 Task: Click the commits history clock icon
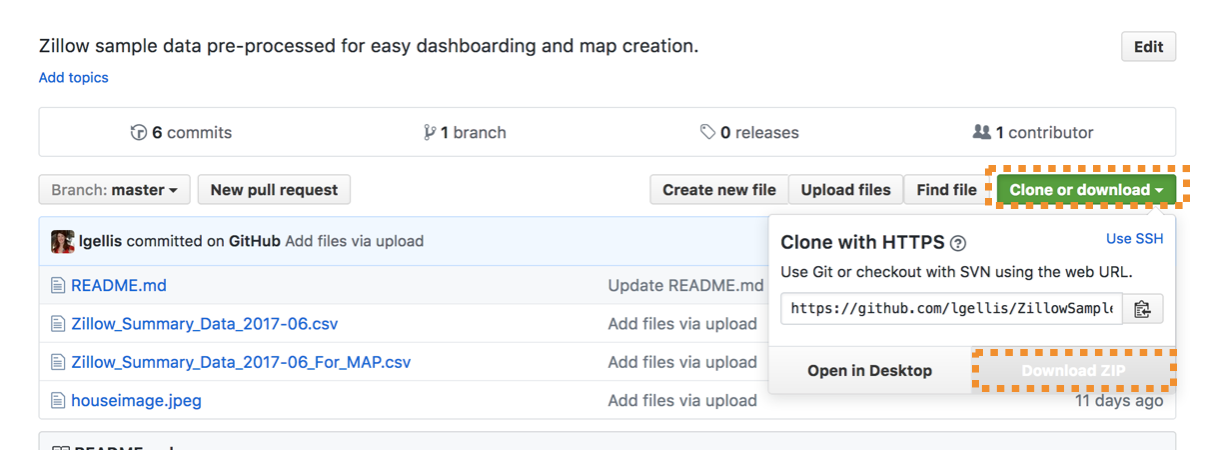(139, 132)
